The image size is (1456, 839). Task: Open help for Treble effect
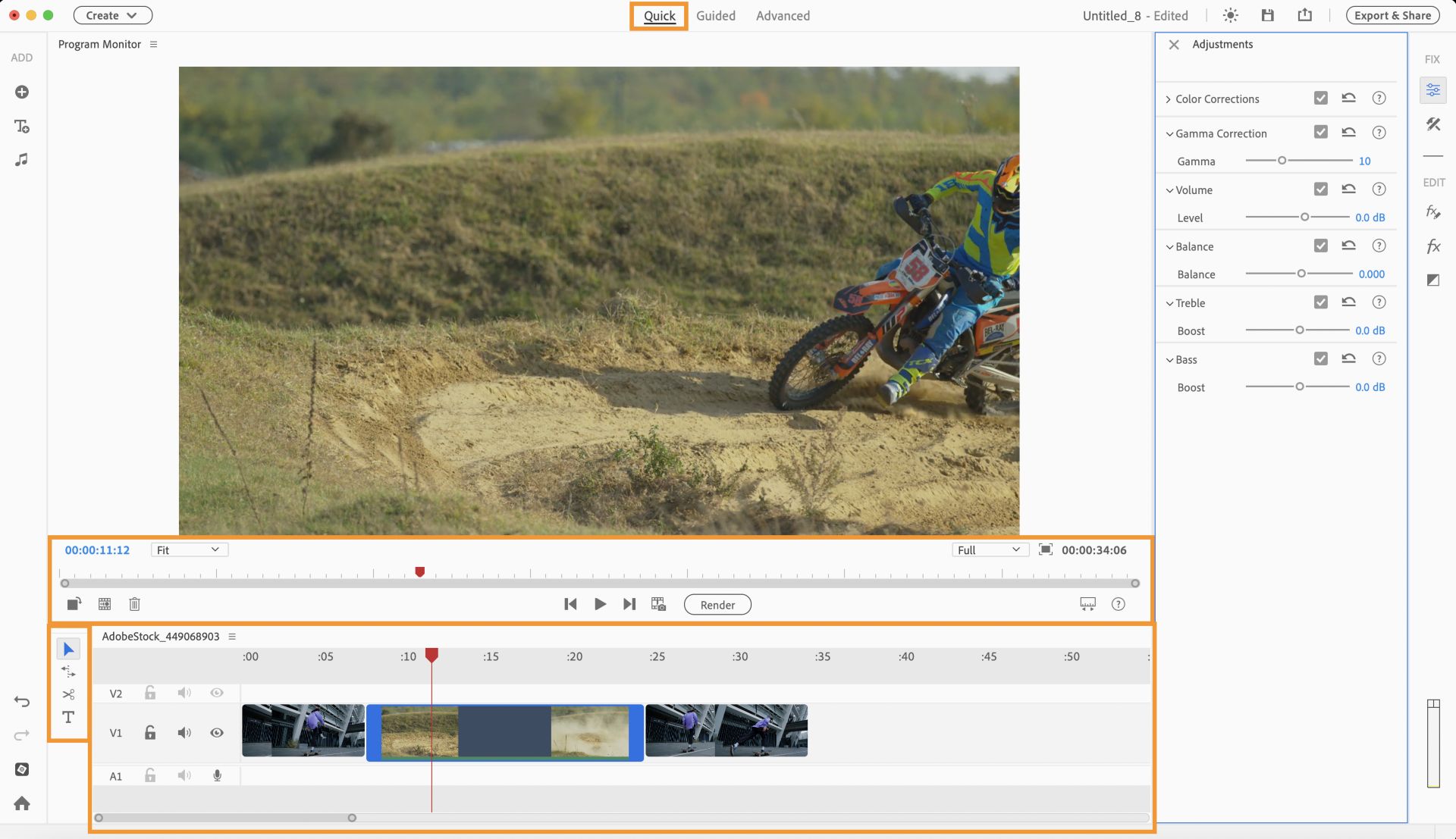pos(1379,302)
